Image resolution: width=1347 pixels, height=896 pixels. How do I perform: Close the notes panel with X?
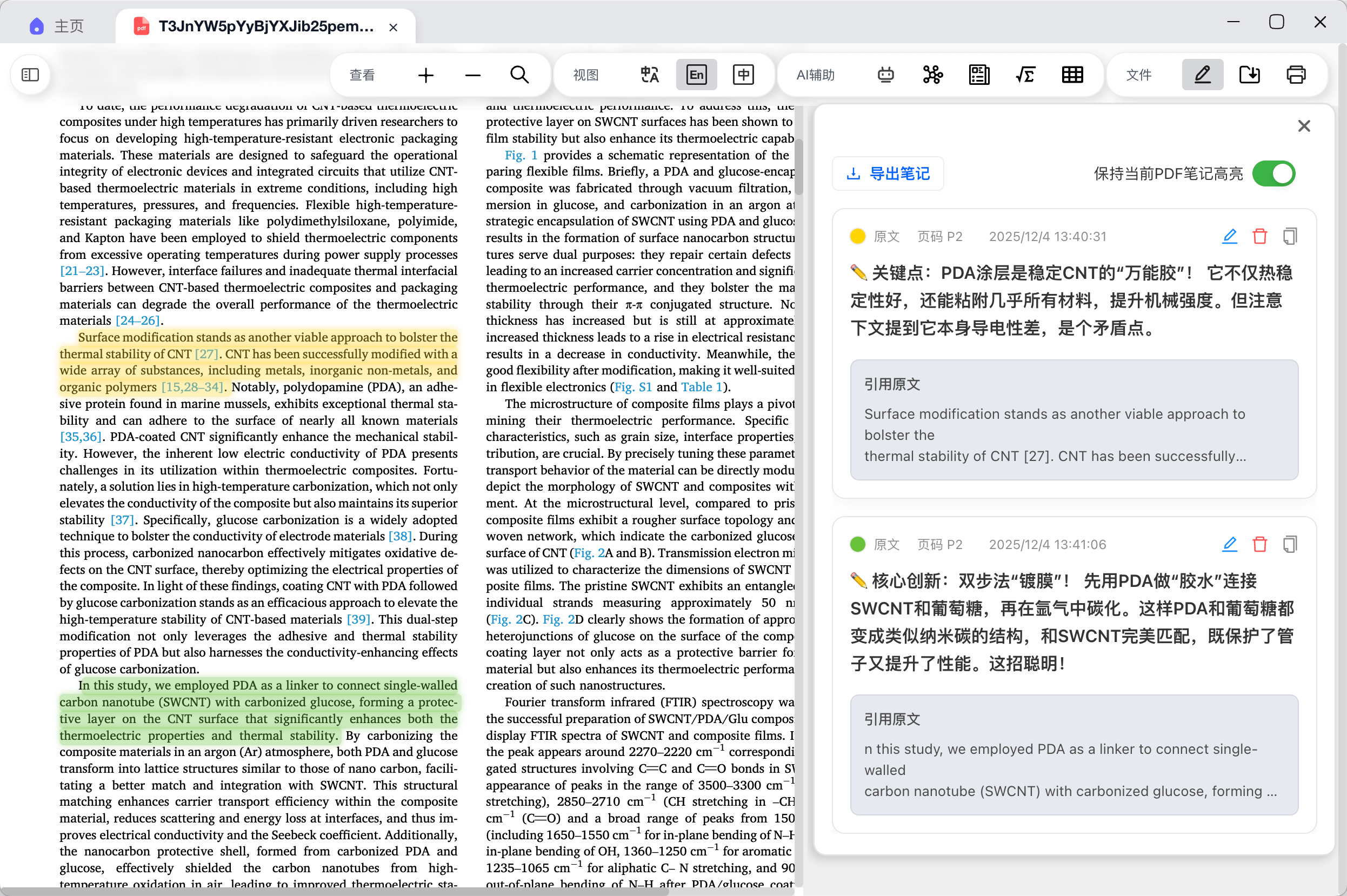(1304, 126)
